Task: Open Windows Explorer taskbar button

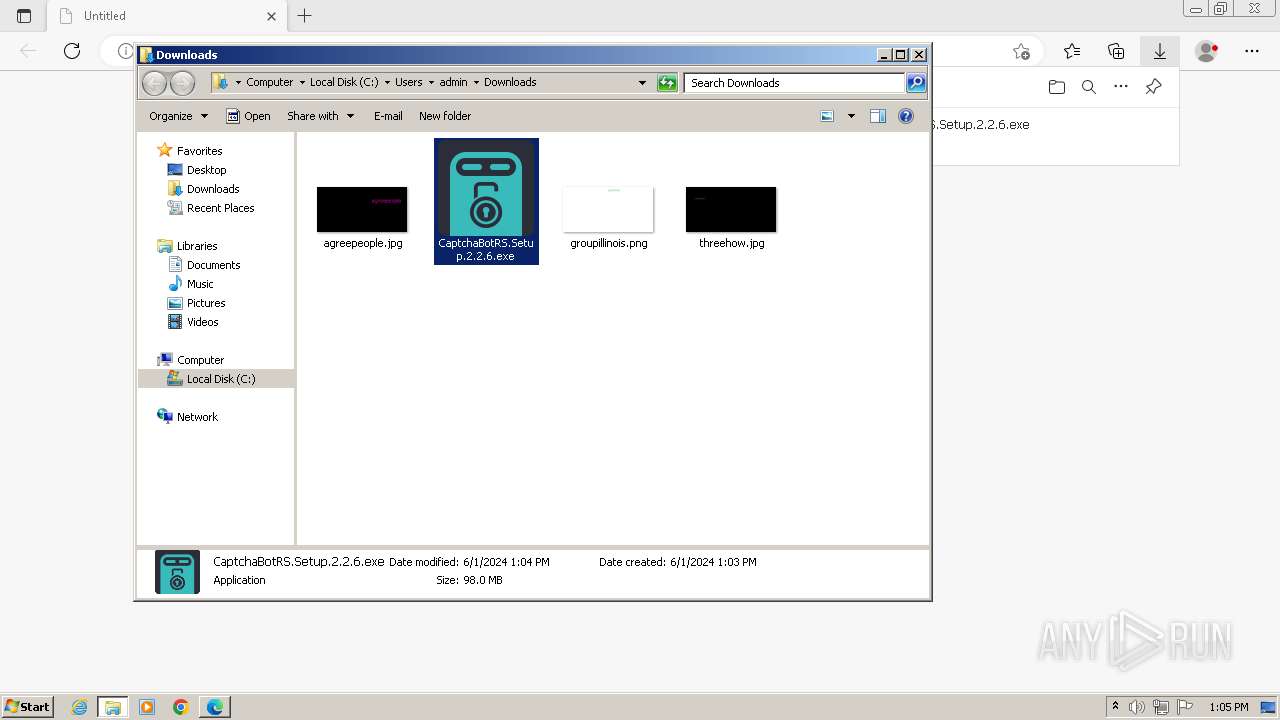Action: click(x=113, y=707)
